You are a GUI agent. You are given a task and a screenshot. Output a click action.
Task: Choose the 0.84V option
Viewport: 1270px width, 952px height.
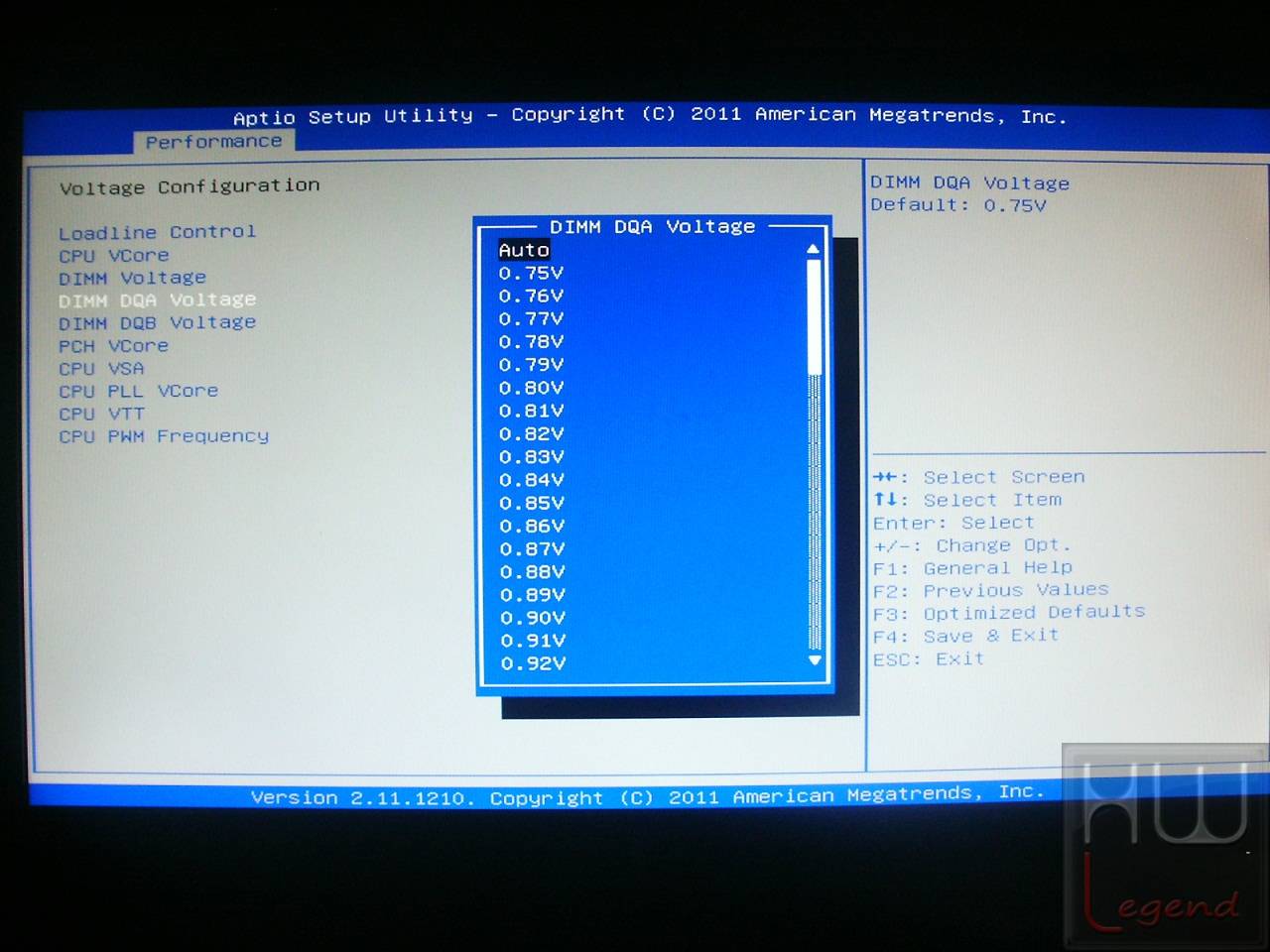click(531, 479)
